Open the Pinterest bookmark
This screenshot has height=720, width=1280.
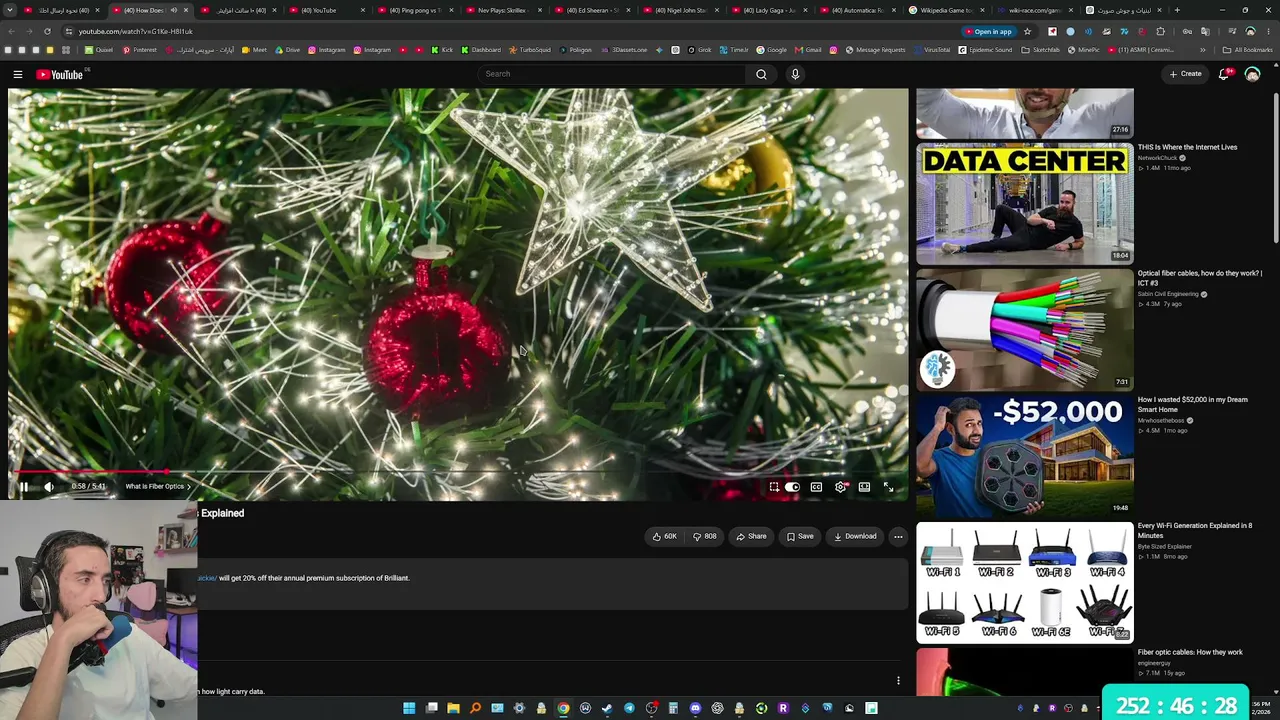[140, 50]
